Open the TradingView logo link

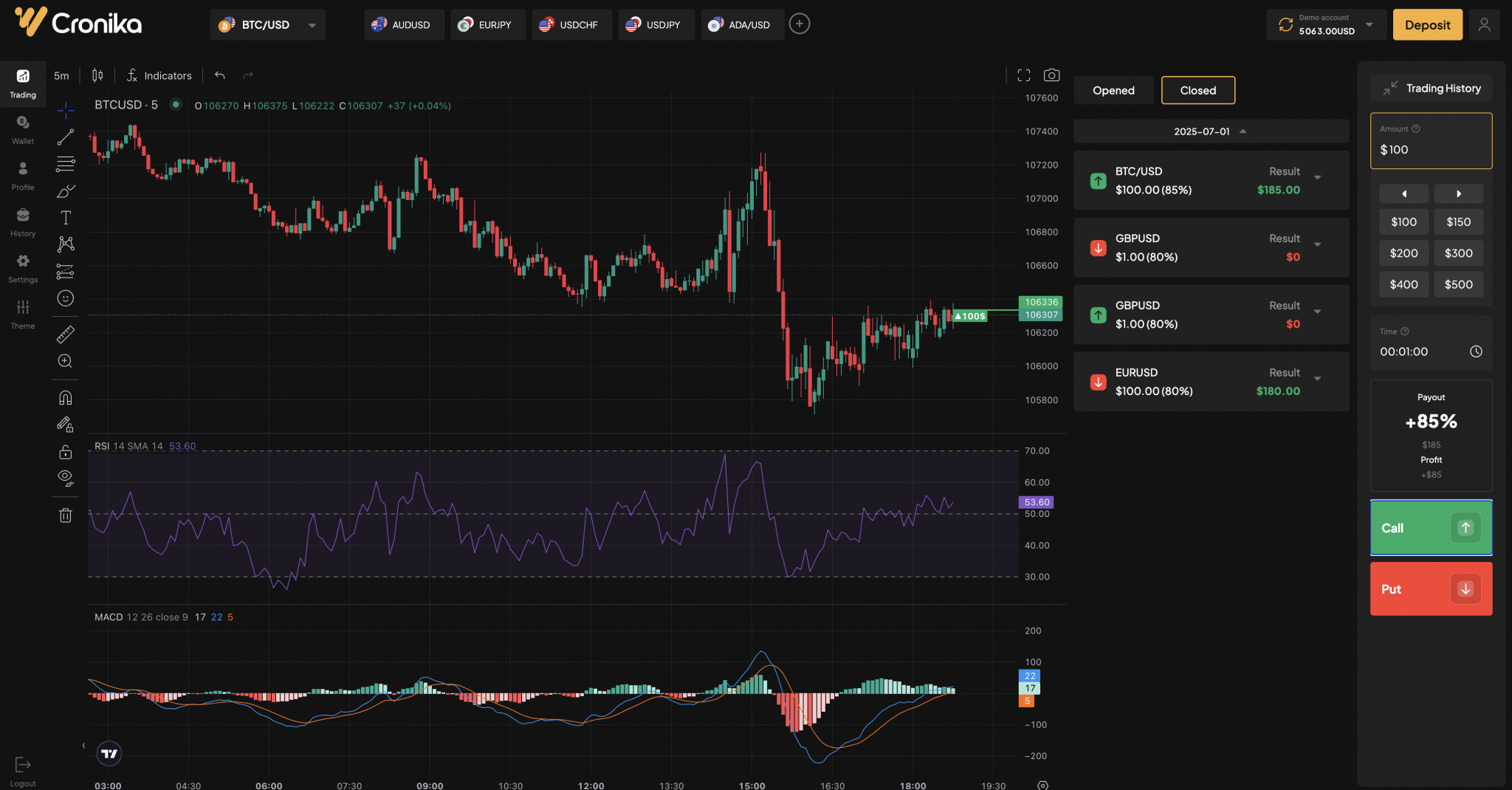[x=109, y=754]
